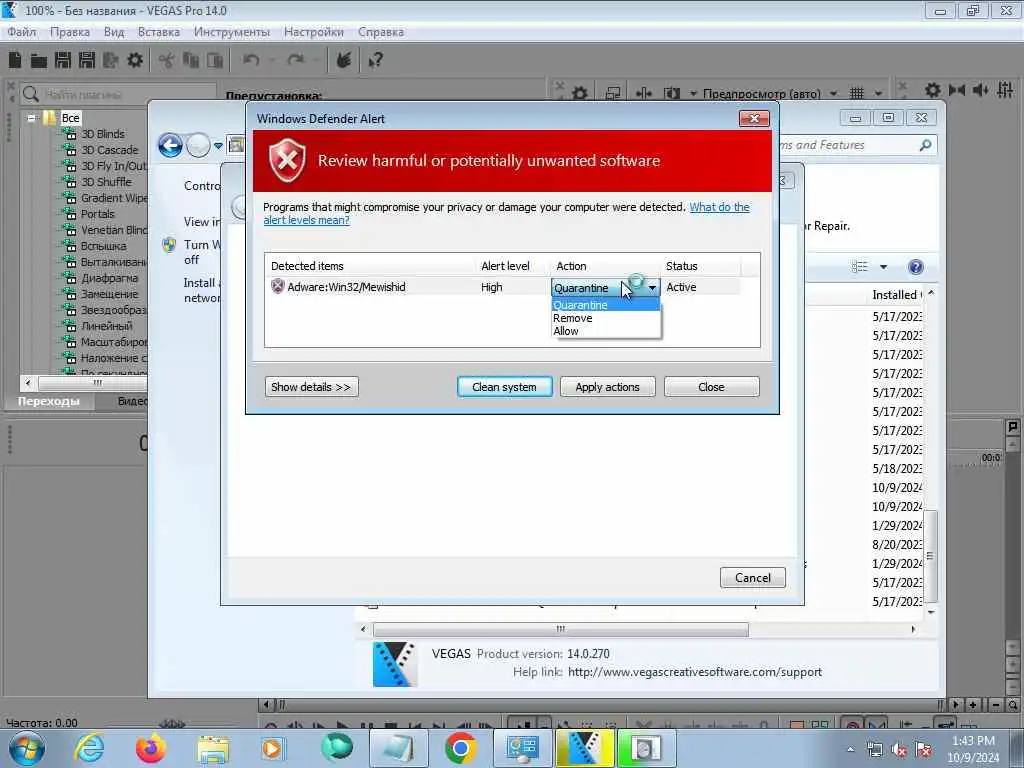The image size is (1024, 768).
Task: Open Google Chrome from taskbar
Action: 460,748
